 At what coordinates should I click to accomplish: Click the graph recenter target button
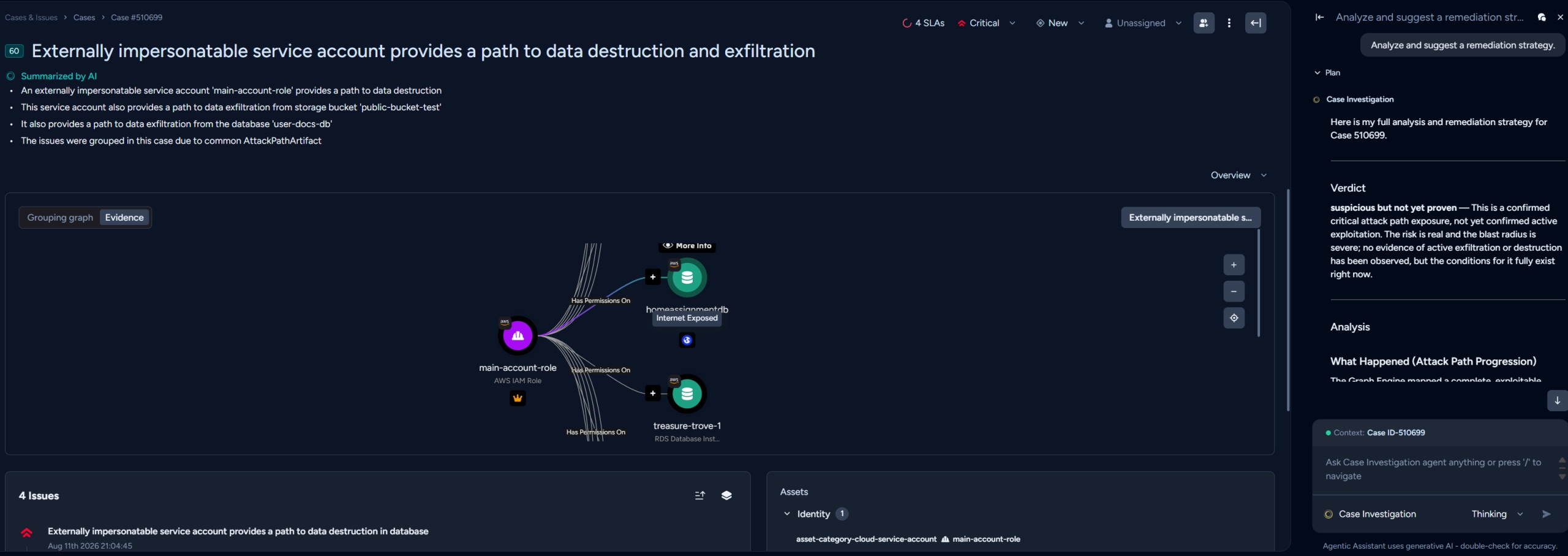1234,318
